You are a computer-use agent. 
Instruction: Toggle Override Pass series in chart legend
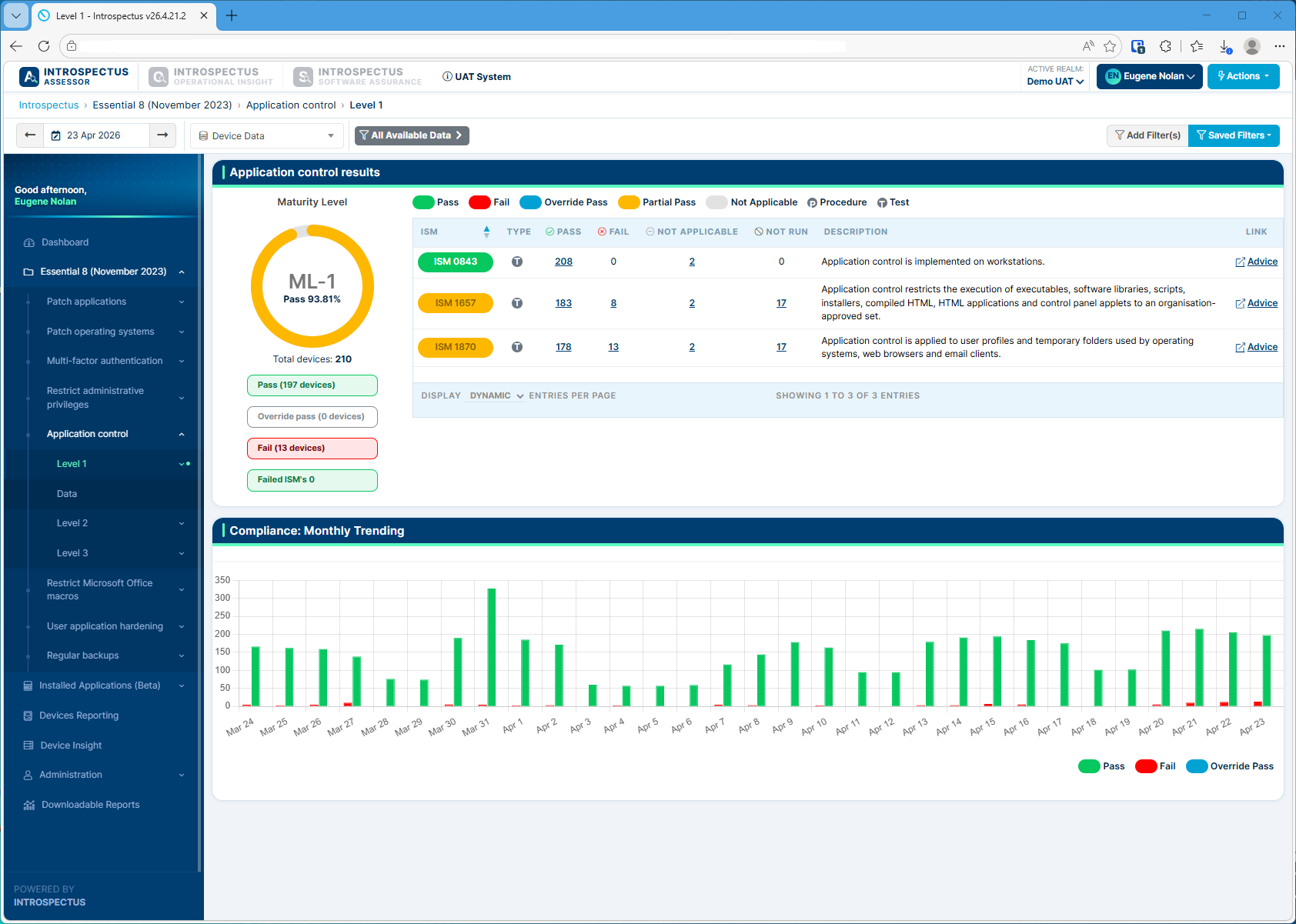click(x=1230, y=766)
